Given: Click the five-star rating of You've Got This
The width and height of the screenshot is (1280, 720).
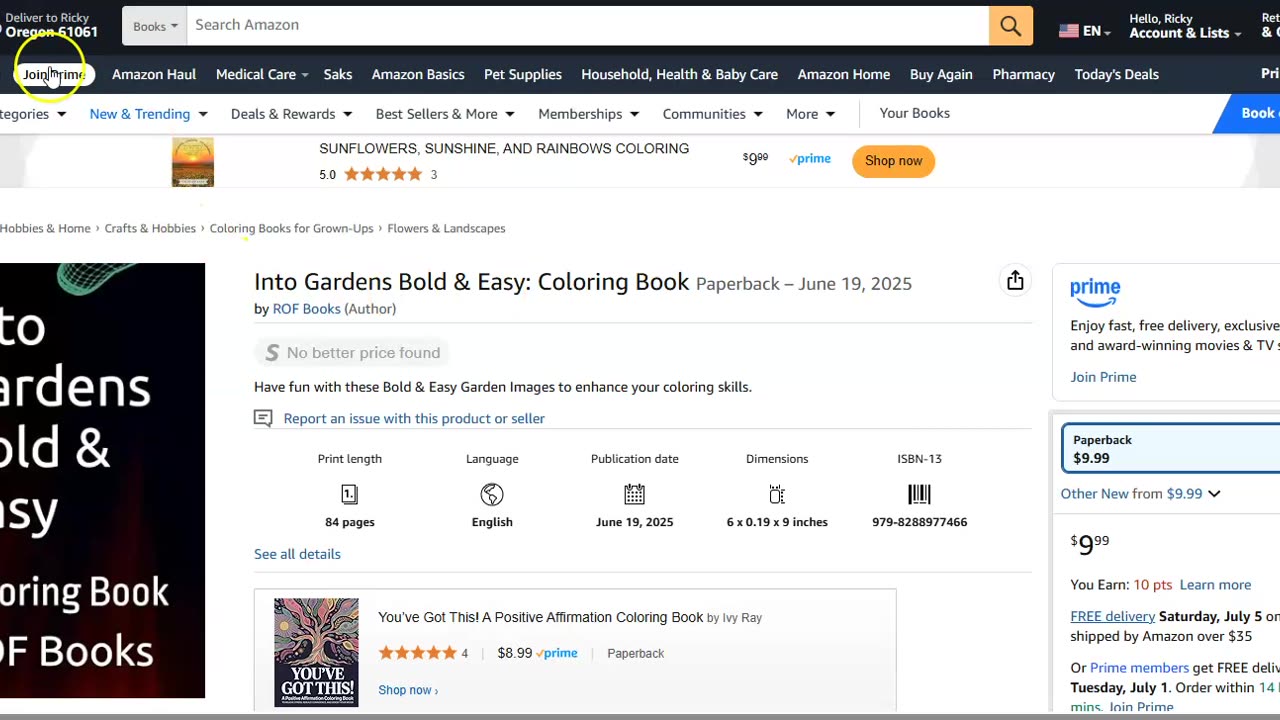Looking at the screenshot, I should (417, 653).
